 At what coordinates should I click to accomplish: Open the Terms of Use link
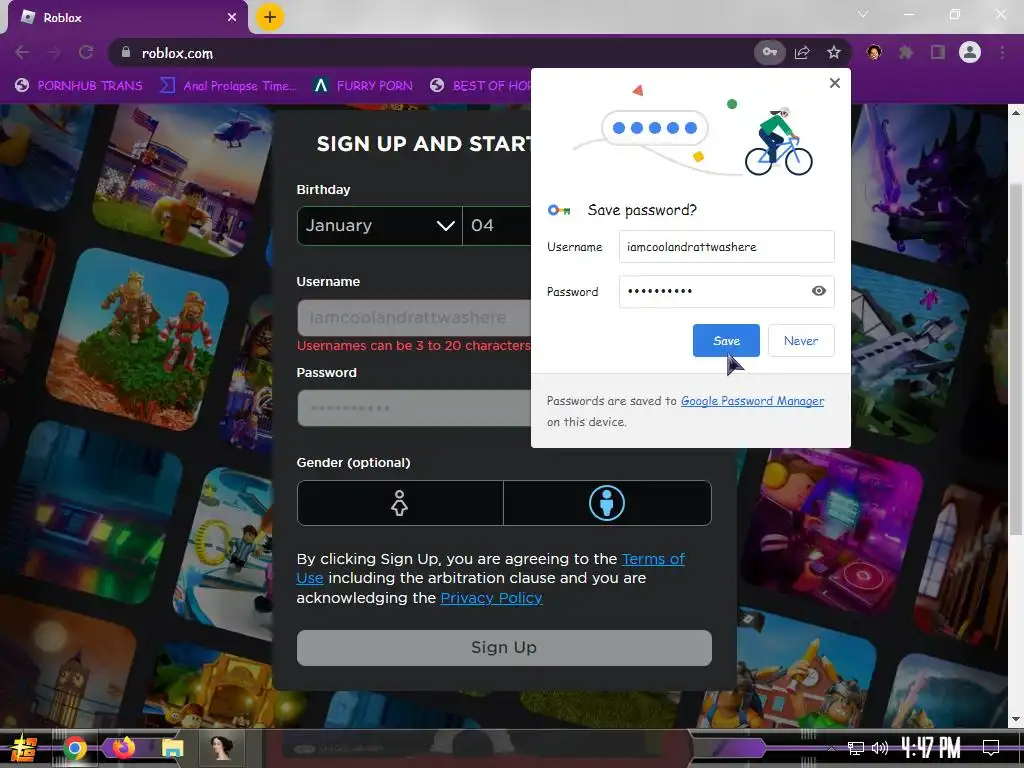(x=653, y=559)
